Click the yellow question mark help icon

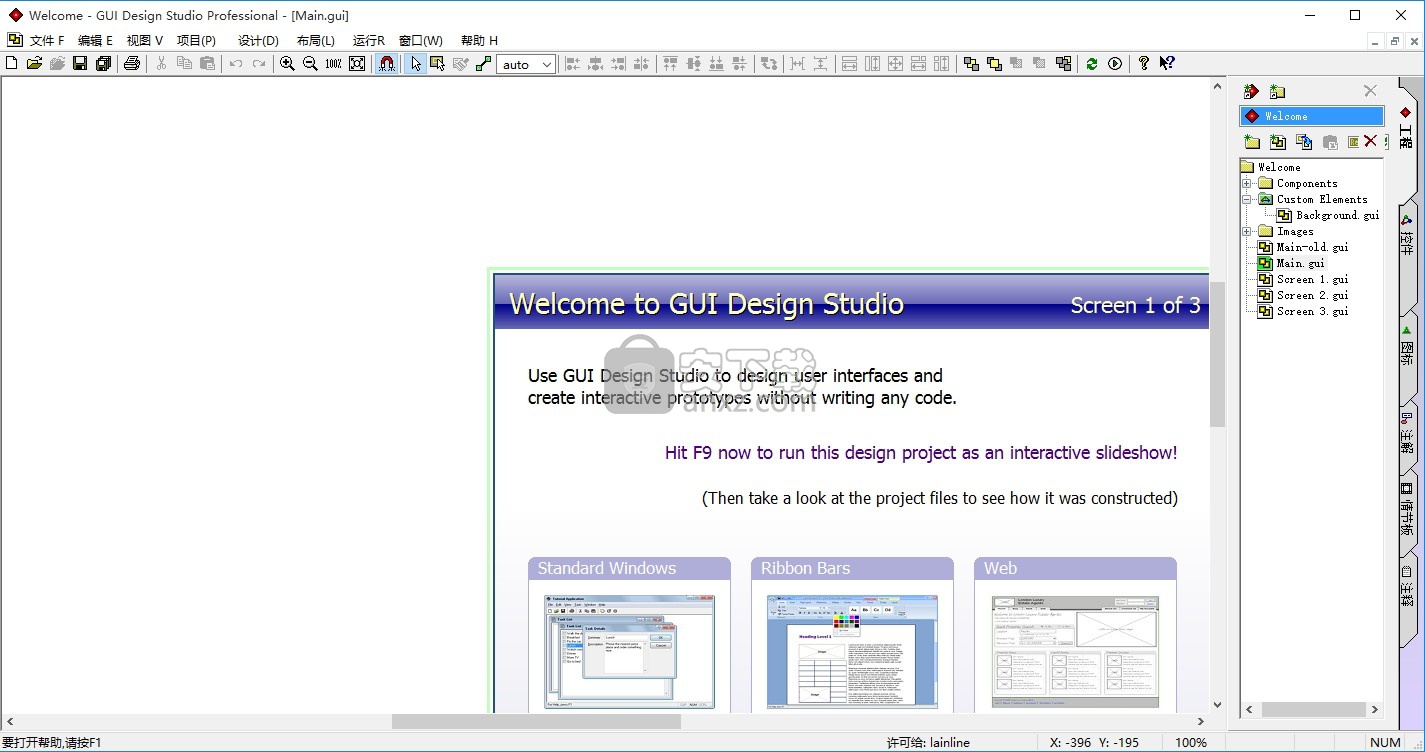click(1144, 63)
